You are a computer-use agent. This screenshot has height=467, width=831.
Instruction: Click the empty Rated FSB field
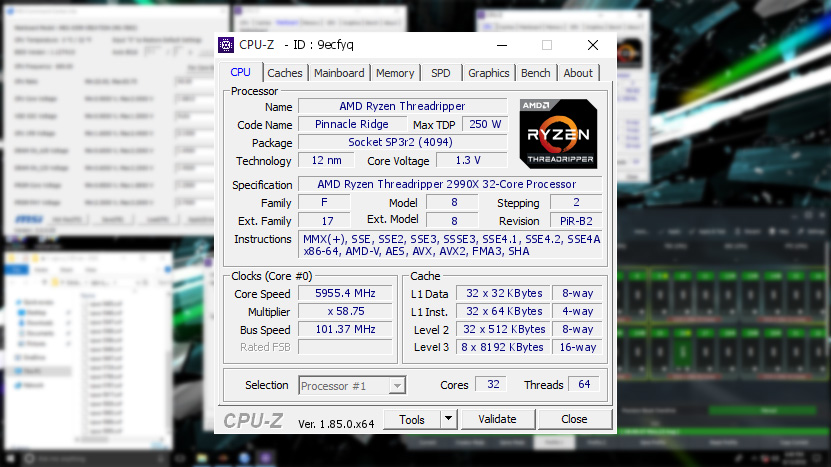pyautogui.click(x=345, y=347)
